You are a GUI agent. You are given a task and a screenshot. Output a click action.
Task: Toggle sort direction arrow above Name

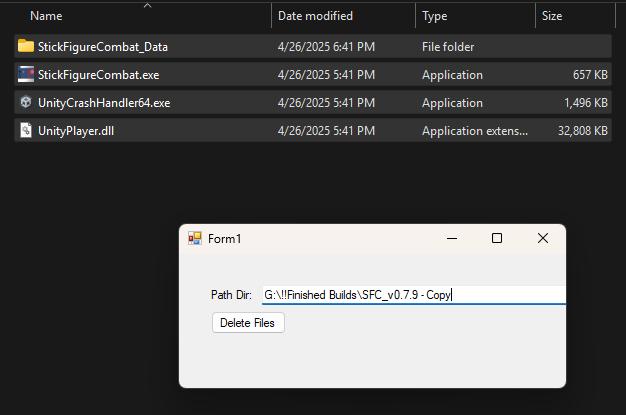147,5
